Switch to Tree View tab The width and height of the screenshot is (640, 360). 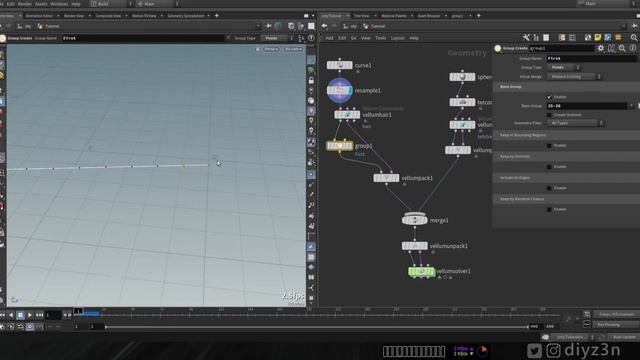pos(361,16)
